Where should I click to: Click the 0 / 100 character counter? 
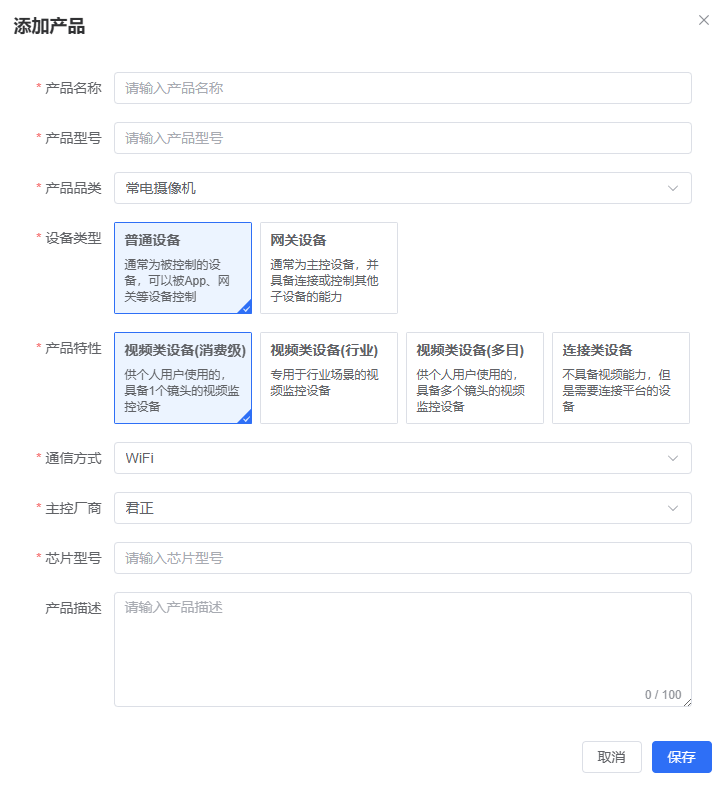coord(663,695)
